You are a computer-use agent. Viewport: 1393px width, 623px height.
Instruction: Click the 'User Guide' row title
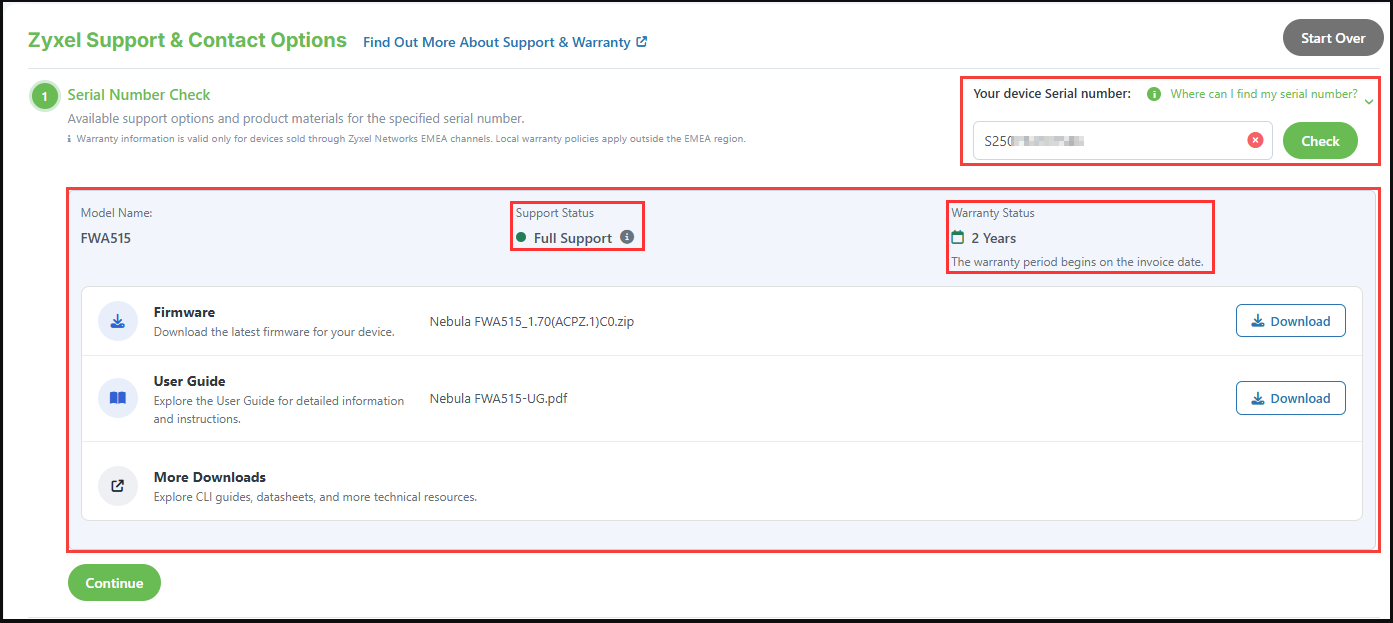point(189,381)
